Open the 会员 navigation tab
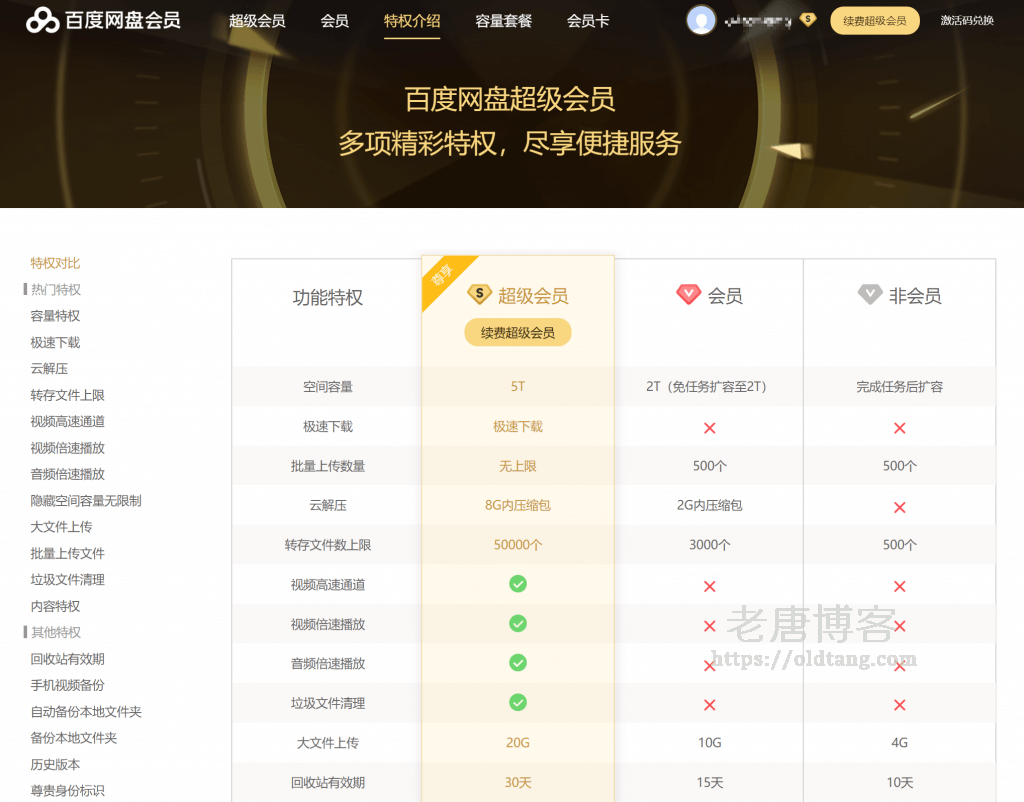 coord(334,21)
